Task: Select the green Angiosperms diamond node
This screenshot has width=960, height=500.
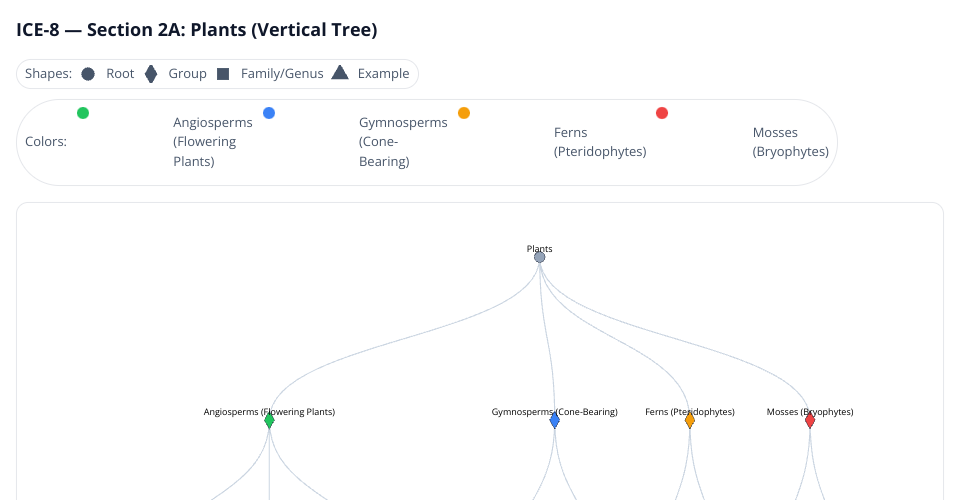Action: [x=269, y=421]
